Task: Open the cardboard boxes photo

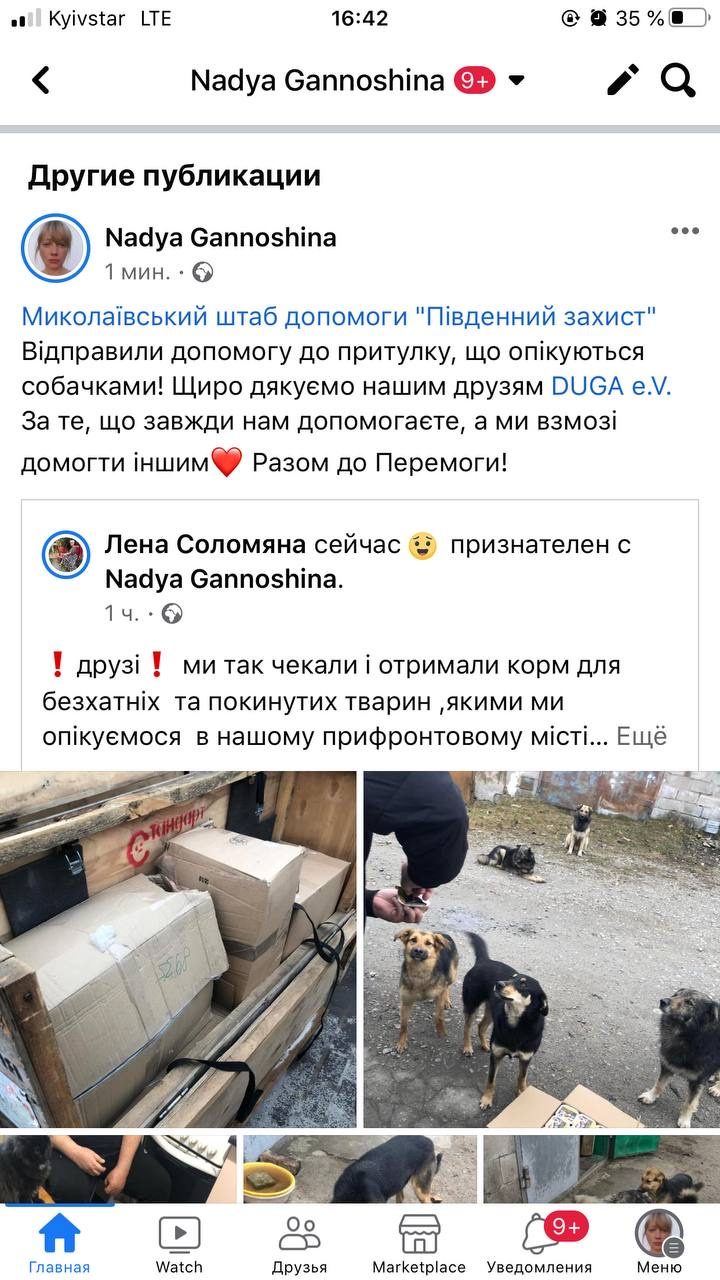Action: [x=178, y=949]
